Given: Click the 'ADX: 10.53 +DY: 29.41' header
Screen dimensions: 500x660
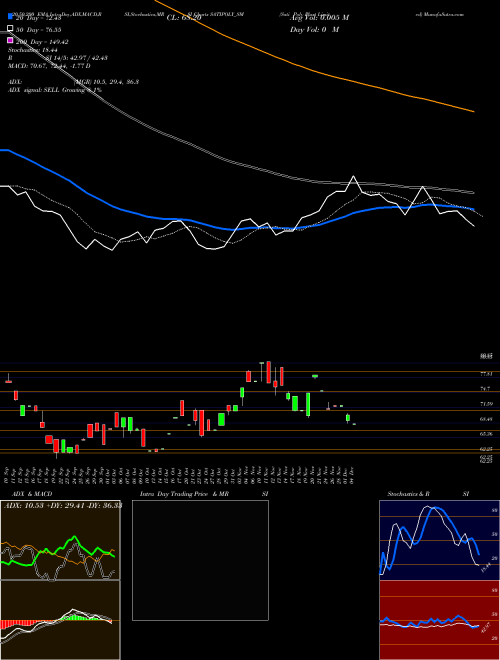Looking at the screenshot, I should pyautogui.click(x=62, y=505).
